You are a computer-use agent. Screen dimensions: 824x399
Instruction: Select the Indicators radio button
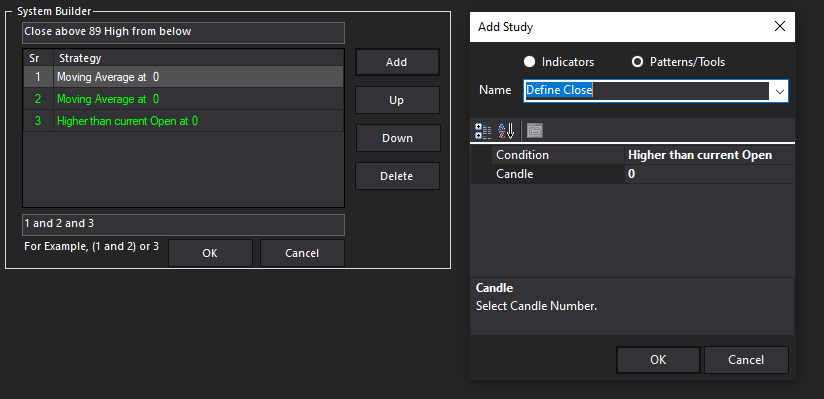(x=559, y=62)
